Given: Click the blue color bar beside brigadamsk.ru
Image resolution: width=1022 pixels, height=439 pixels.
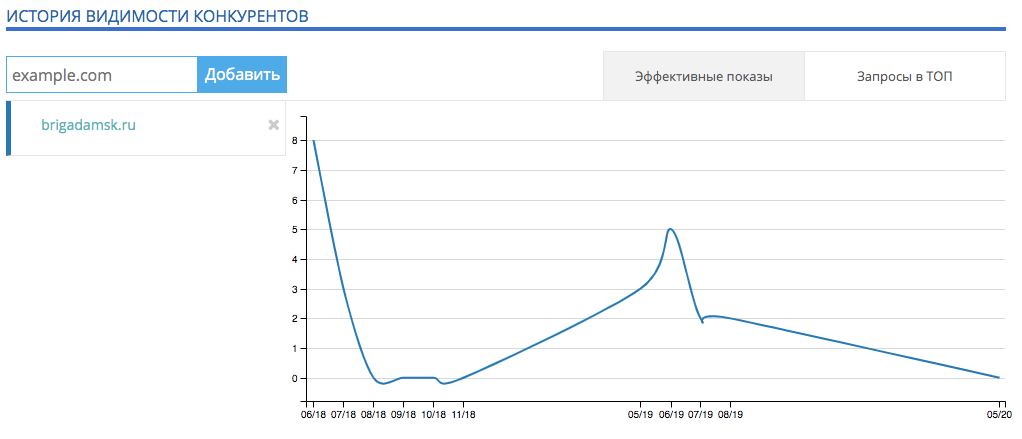Looking at the screenshot, I should coord(9,128).
